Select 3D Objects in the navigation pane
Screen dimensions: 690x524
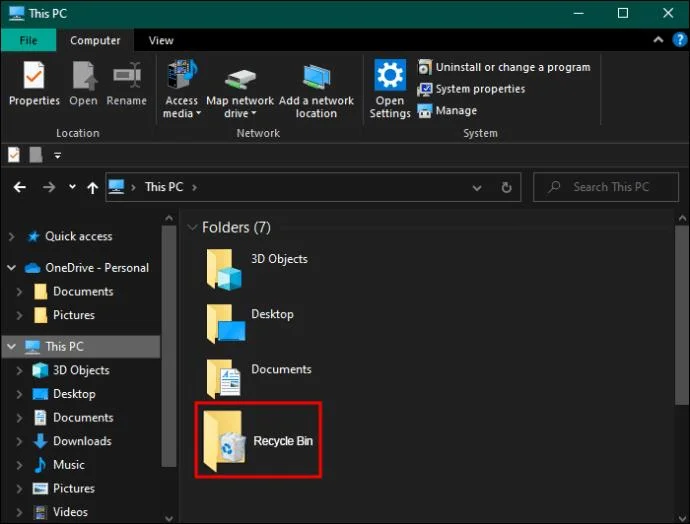coord(81,370)
